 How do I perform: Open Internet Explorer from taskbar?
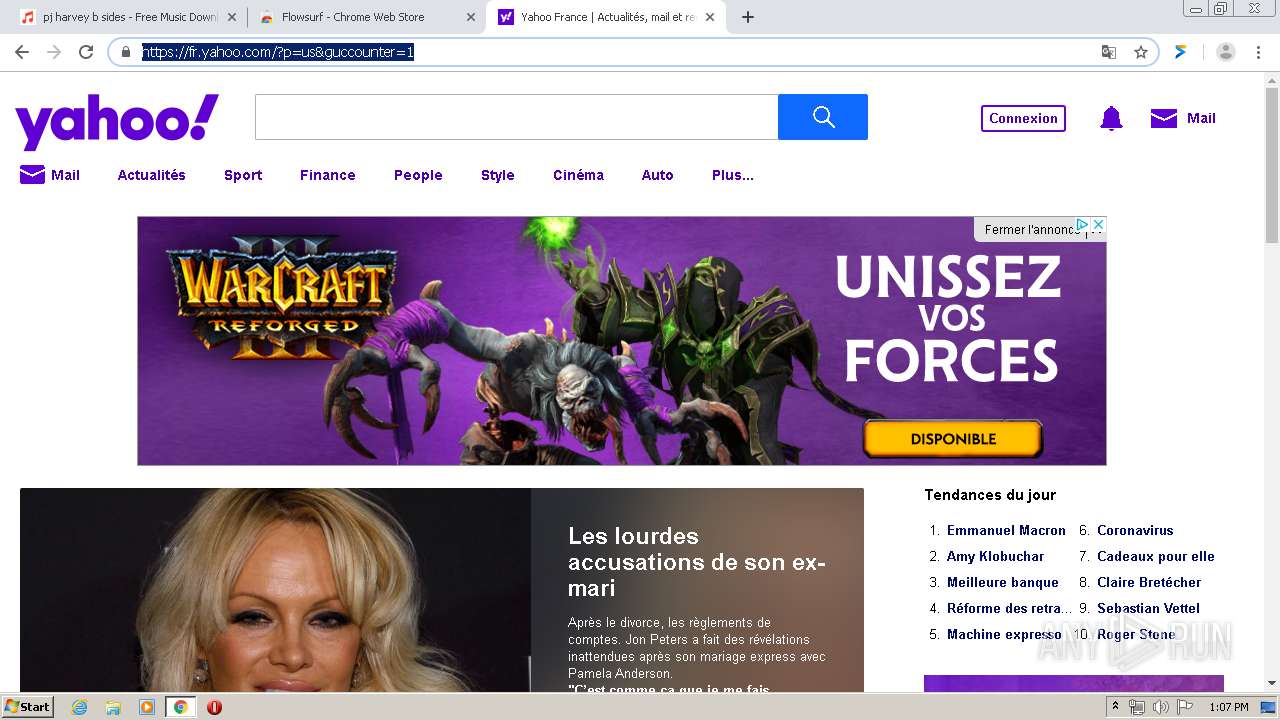pos(80,707)
